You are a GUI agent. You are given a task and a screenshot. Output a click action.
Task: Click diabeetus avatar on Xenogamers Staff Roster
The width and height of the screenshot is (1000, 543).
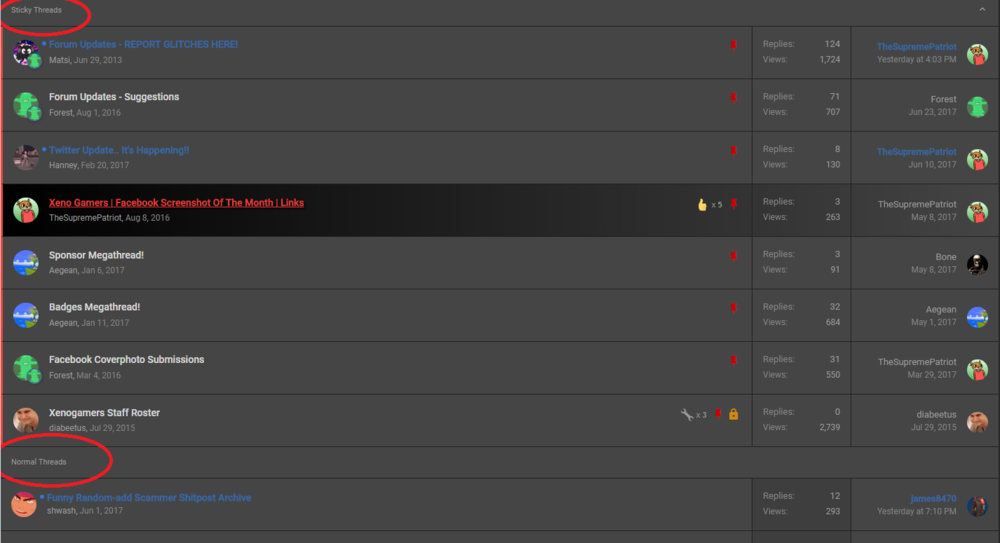click(x=26, y=420)
